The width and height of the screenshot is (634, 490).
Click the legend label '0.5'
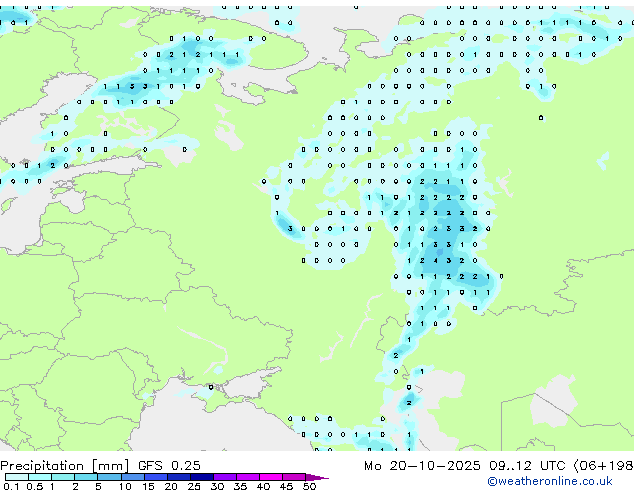tap(35, 486)
